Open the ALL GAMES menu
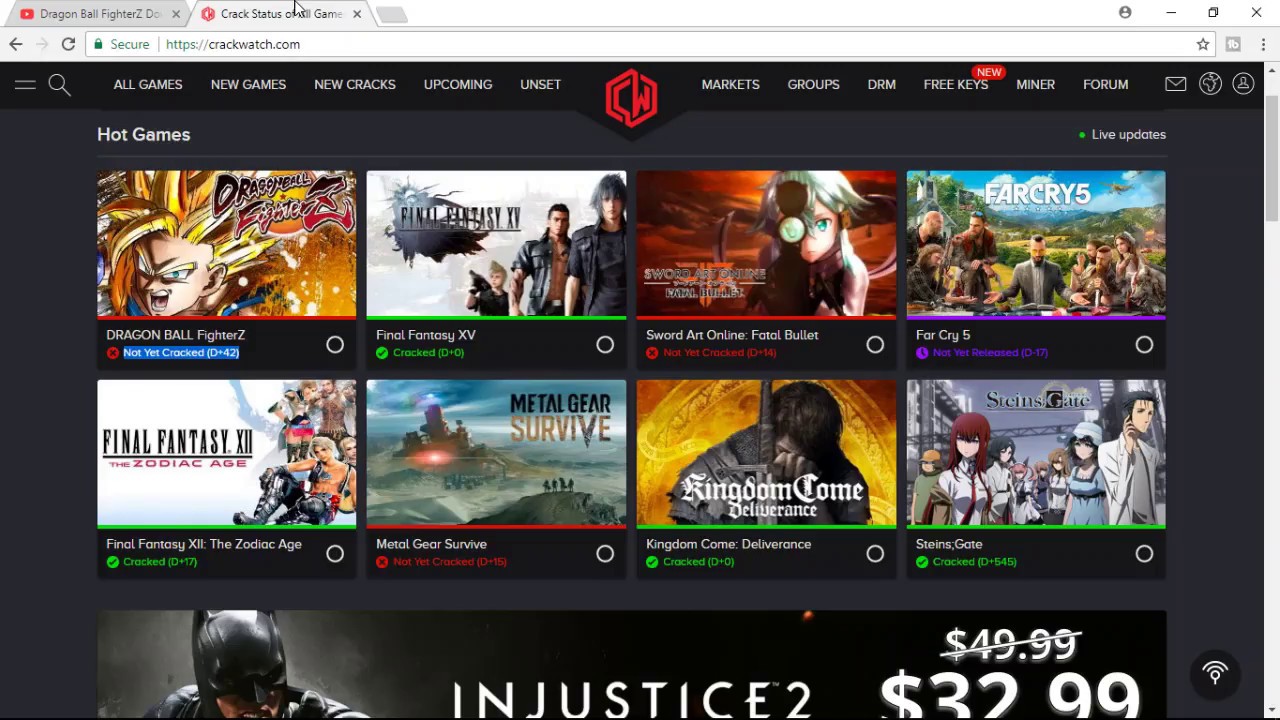 pyautogui.click(x=148, y=84)
